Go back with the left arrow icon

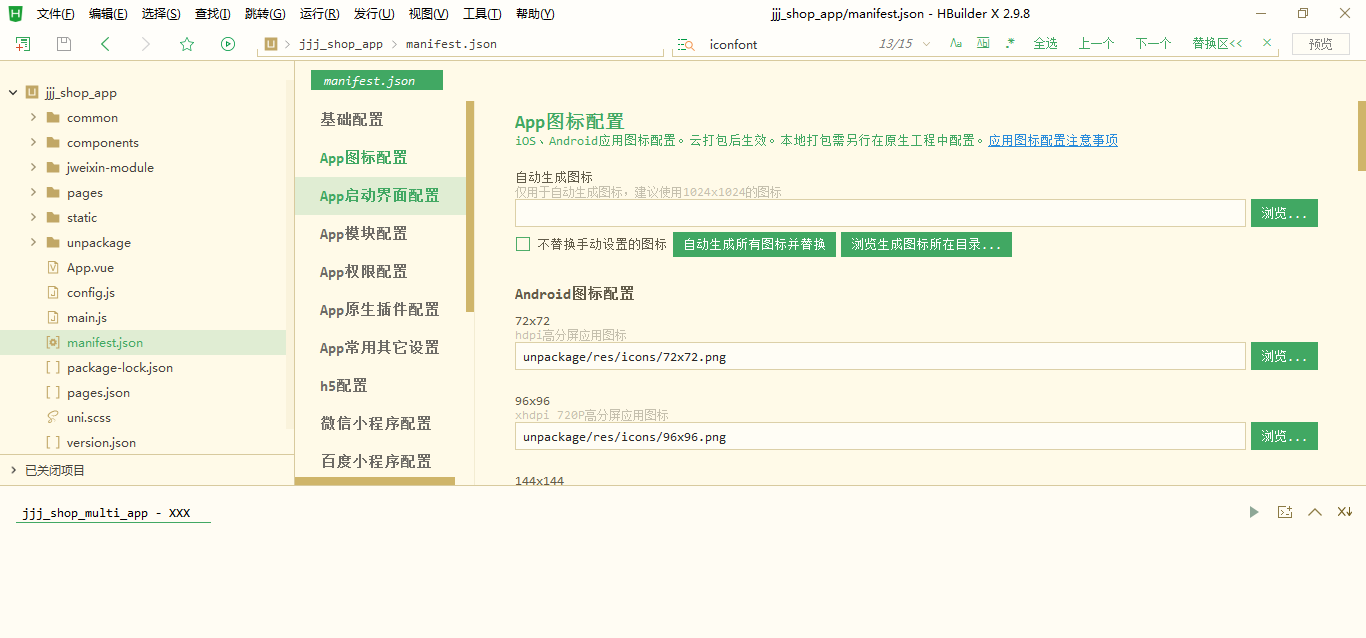coord(106,44)
